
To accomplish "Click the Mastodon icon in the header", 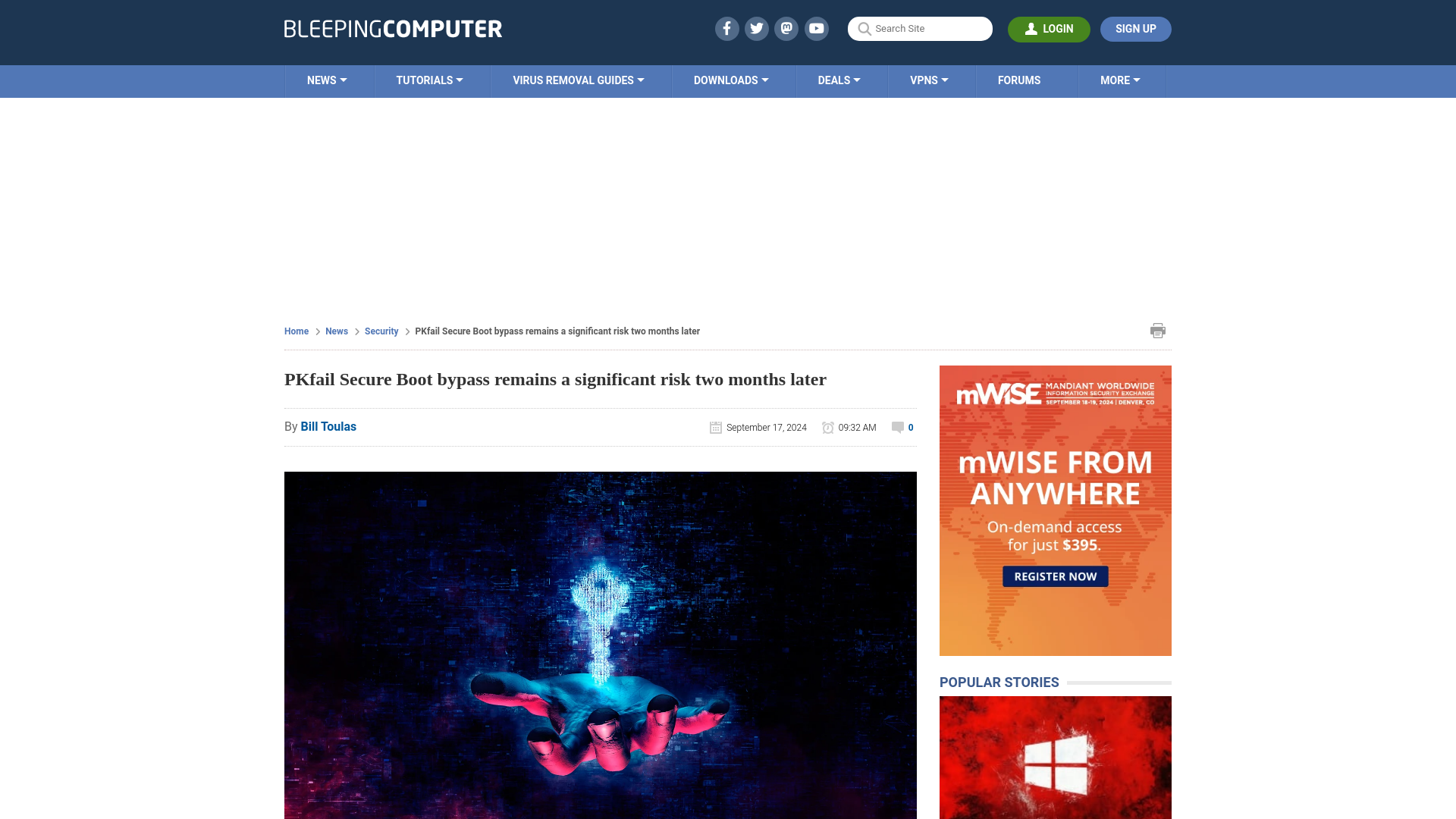I will coord(787,28).
